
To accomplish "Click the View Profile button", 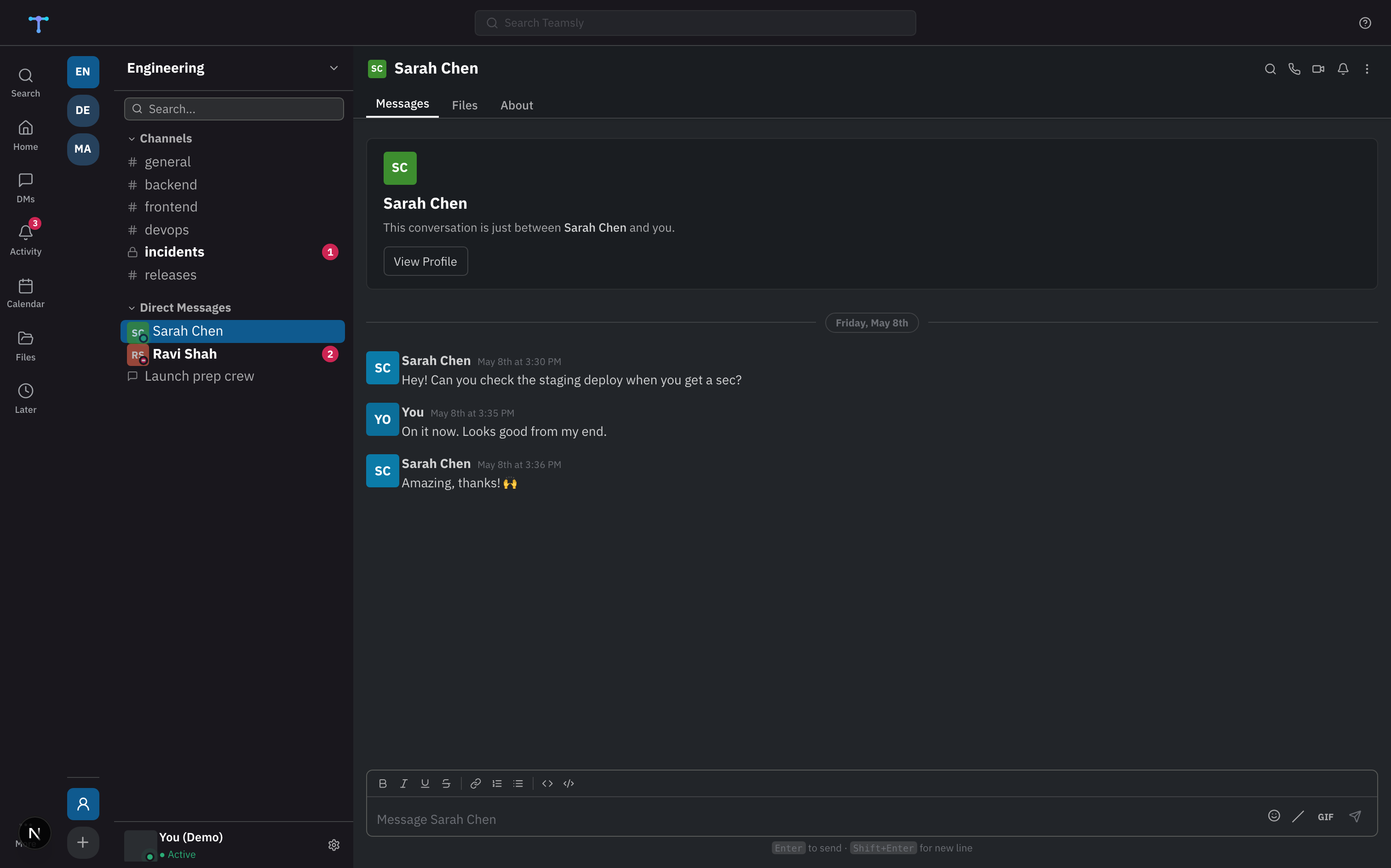I will pyautogui.click(x=425, y=261).
